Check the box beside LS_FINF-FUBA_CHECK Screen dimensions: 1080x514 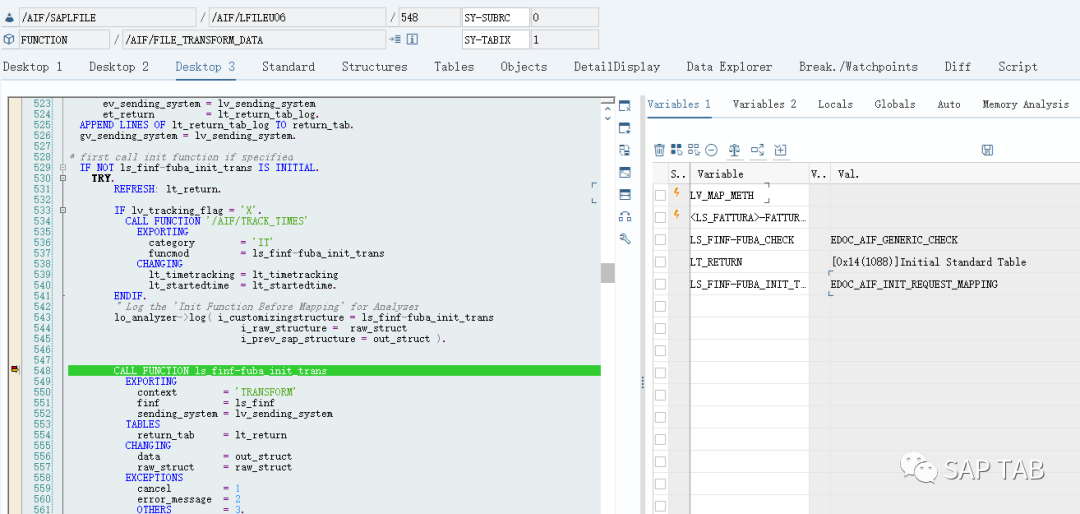tap(661, 240)
